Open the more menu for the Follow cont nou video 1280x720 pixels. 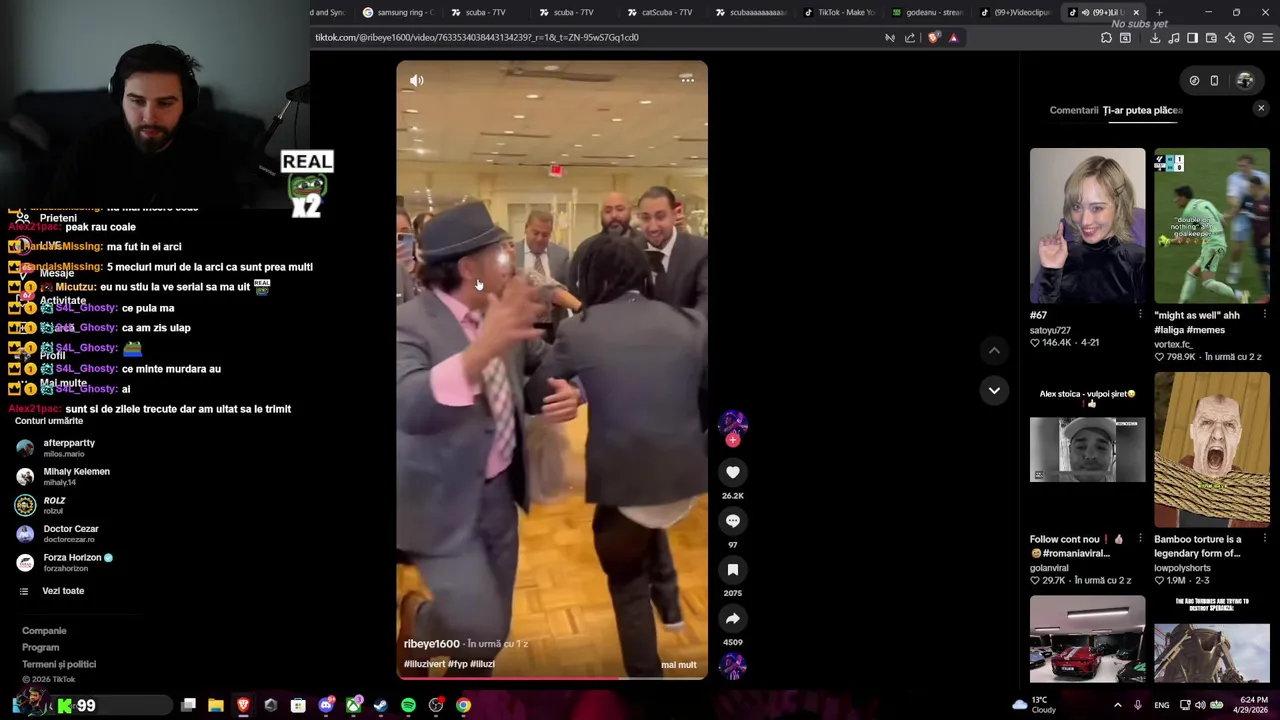point(1140,539)
